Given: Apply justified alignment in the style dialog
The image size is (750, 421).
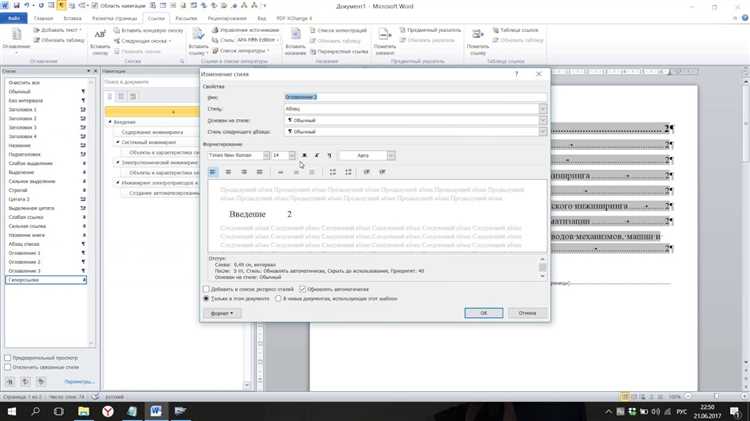Looking at the screenshot, I should pyautogui.click(x=259, y=172).
